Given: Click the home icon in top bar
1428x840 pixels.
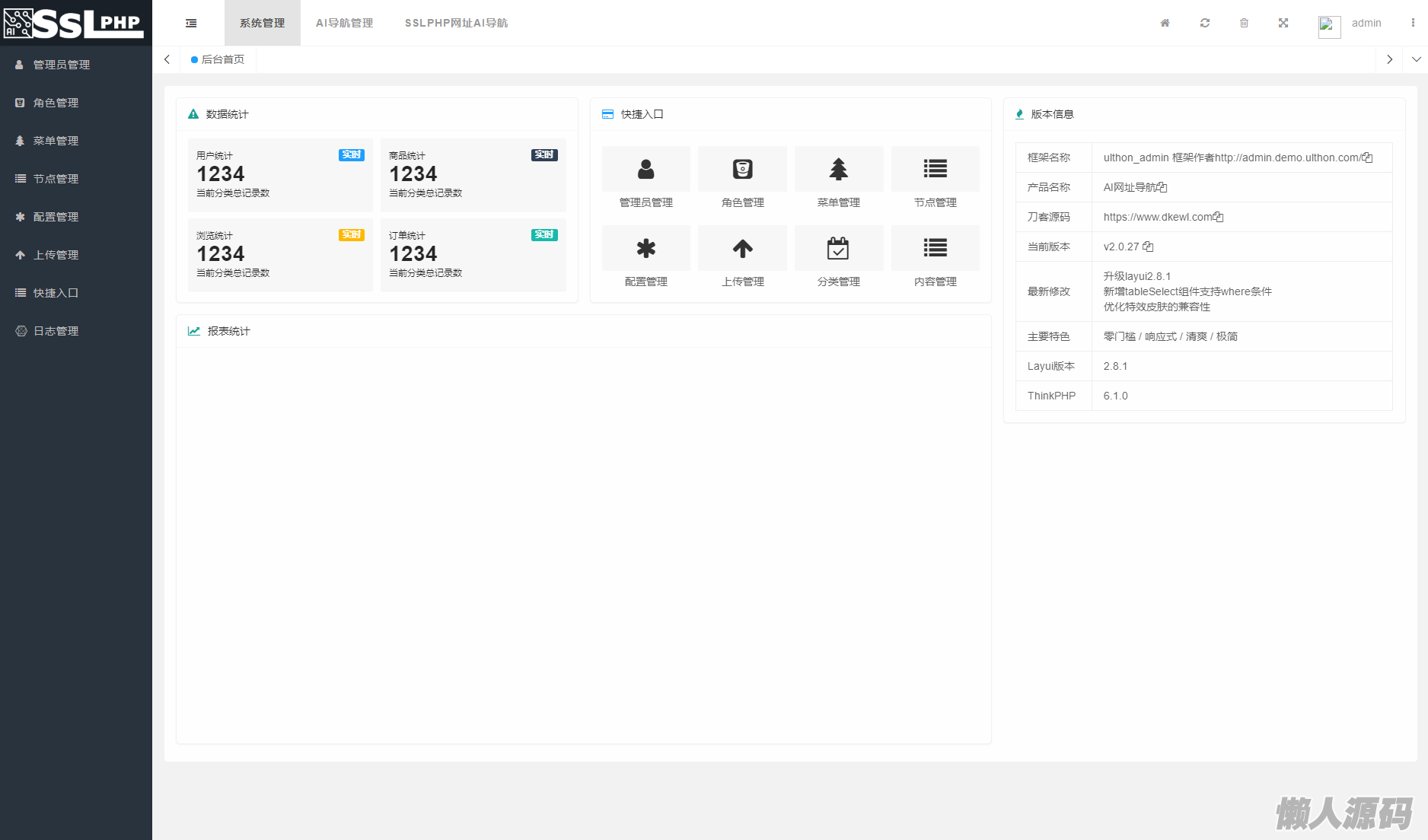Looking at the screenshot, I should pyautogui.click(x=1165, y=23).
